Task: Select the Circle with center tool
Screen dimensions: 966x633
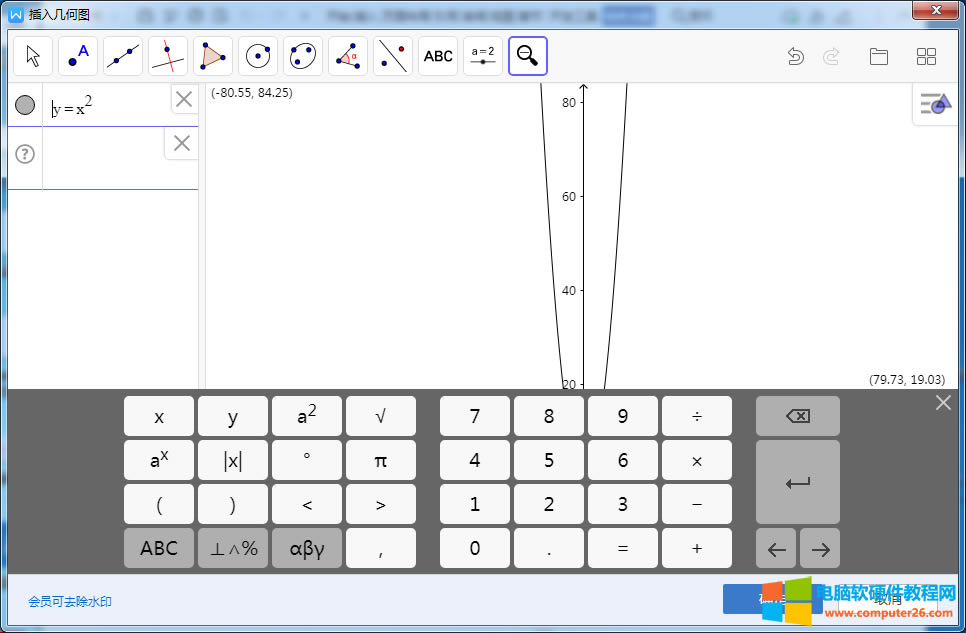Action: (258, 57)
